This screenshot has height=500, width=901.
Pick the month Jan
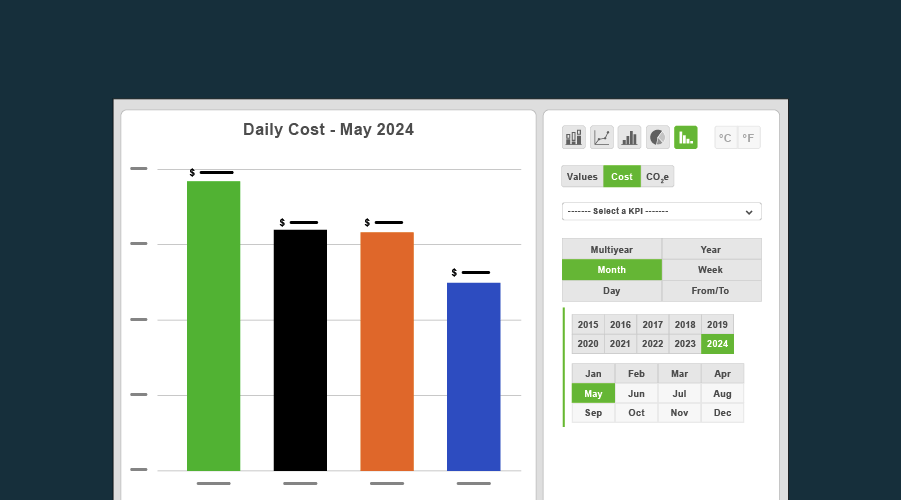pos(594,374)
